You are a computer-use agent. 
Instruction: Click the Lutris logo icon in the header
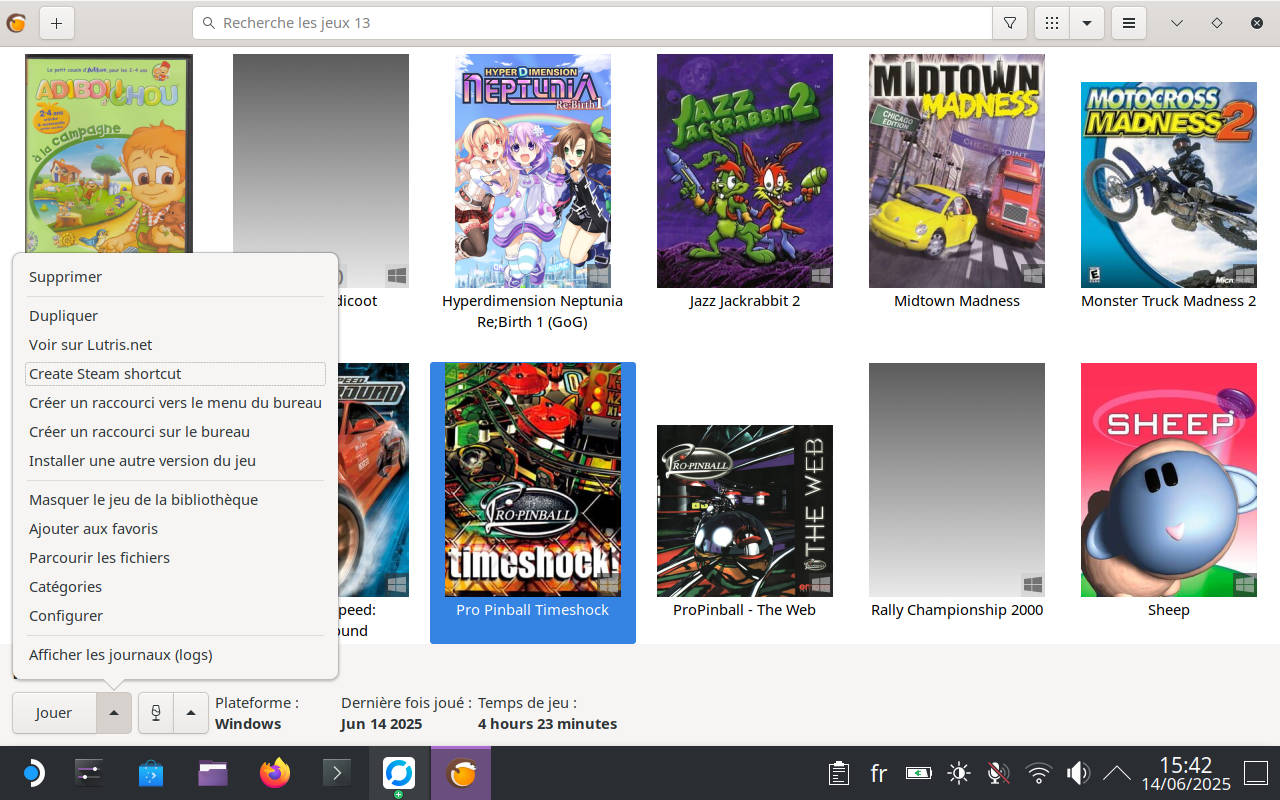[x=15, y=22]
